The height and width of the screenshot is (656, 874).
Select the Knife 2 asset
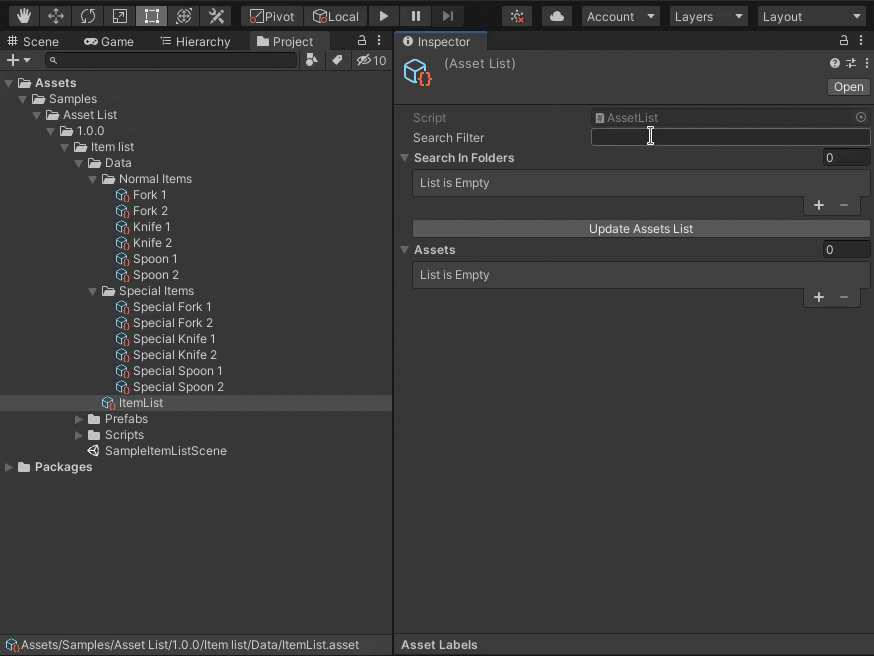[144, 243]
